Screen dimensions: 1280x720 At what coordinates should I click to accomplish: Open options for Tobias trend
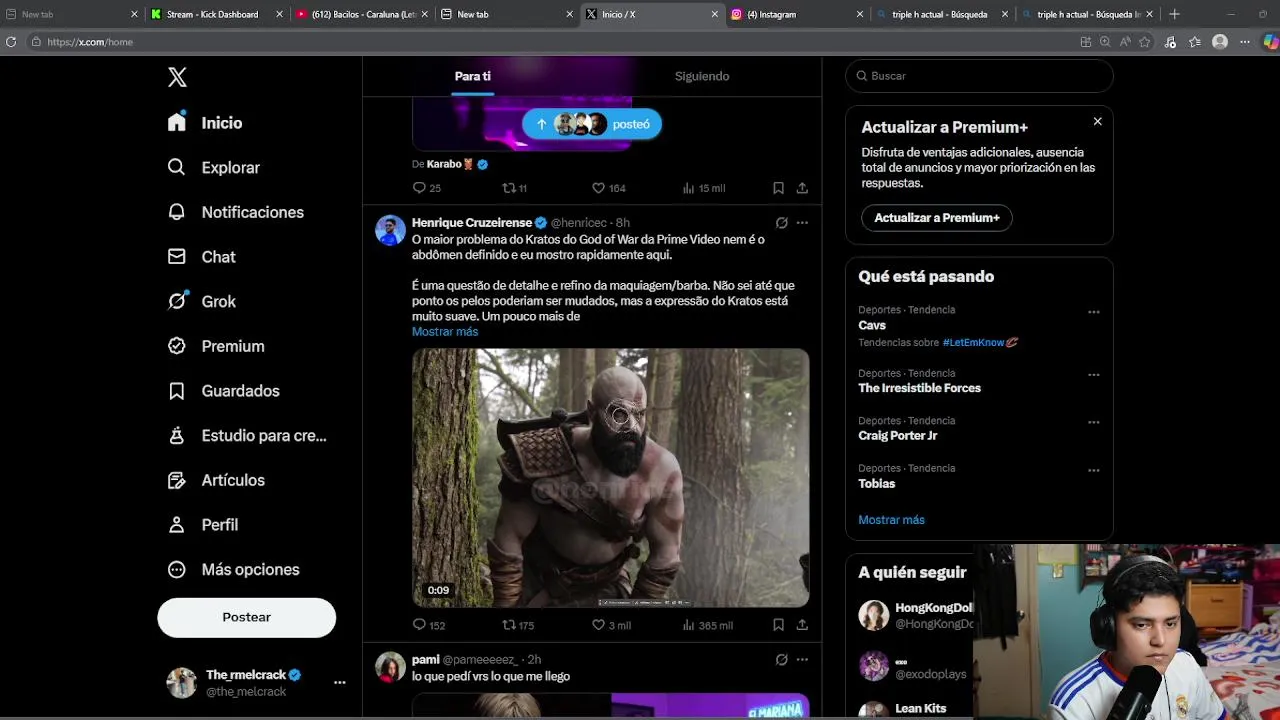[1094, 470]
